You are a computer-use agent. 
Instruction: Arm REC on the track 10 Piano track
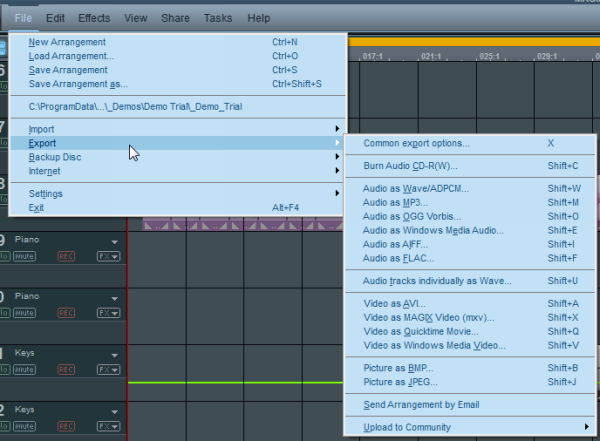tap(67, 313)
